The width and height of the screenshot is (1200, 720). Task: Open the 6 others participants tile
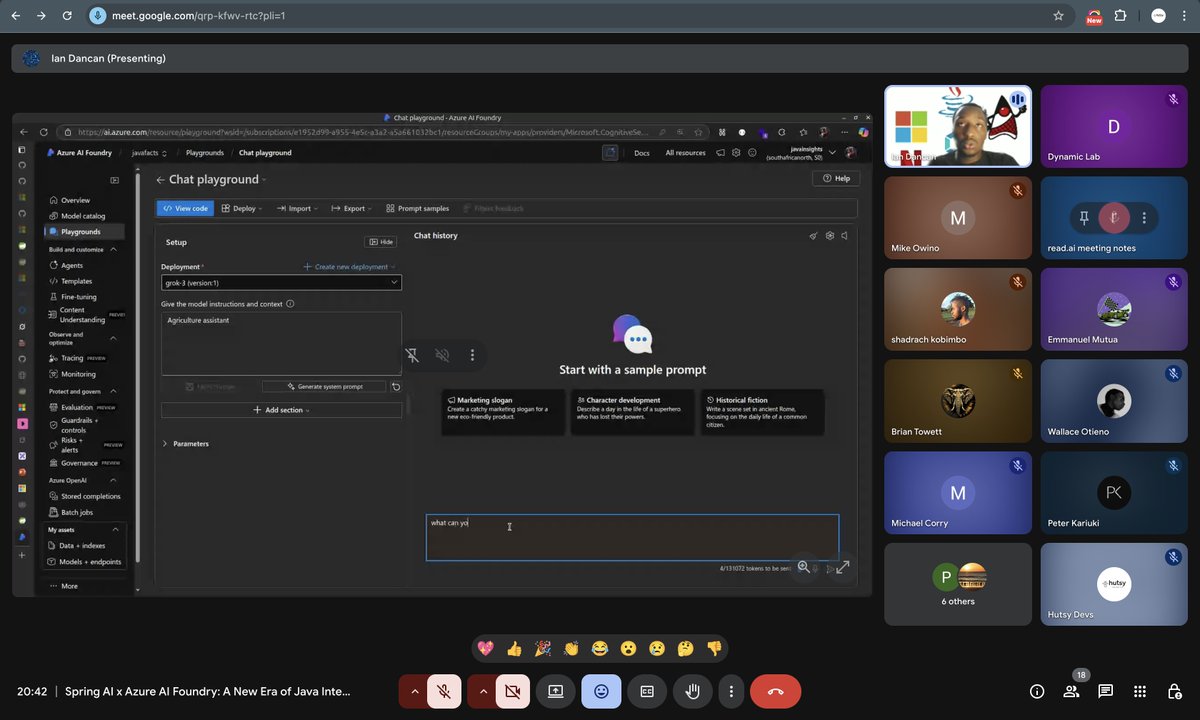958,584
